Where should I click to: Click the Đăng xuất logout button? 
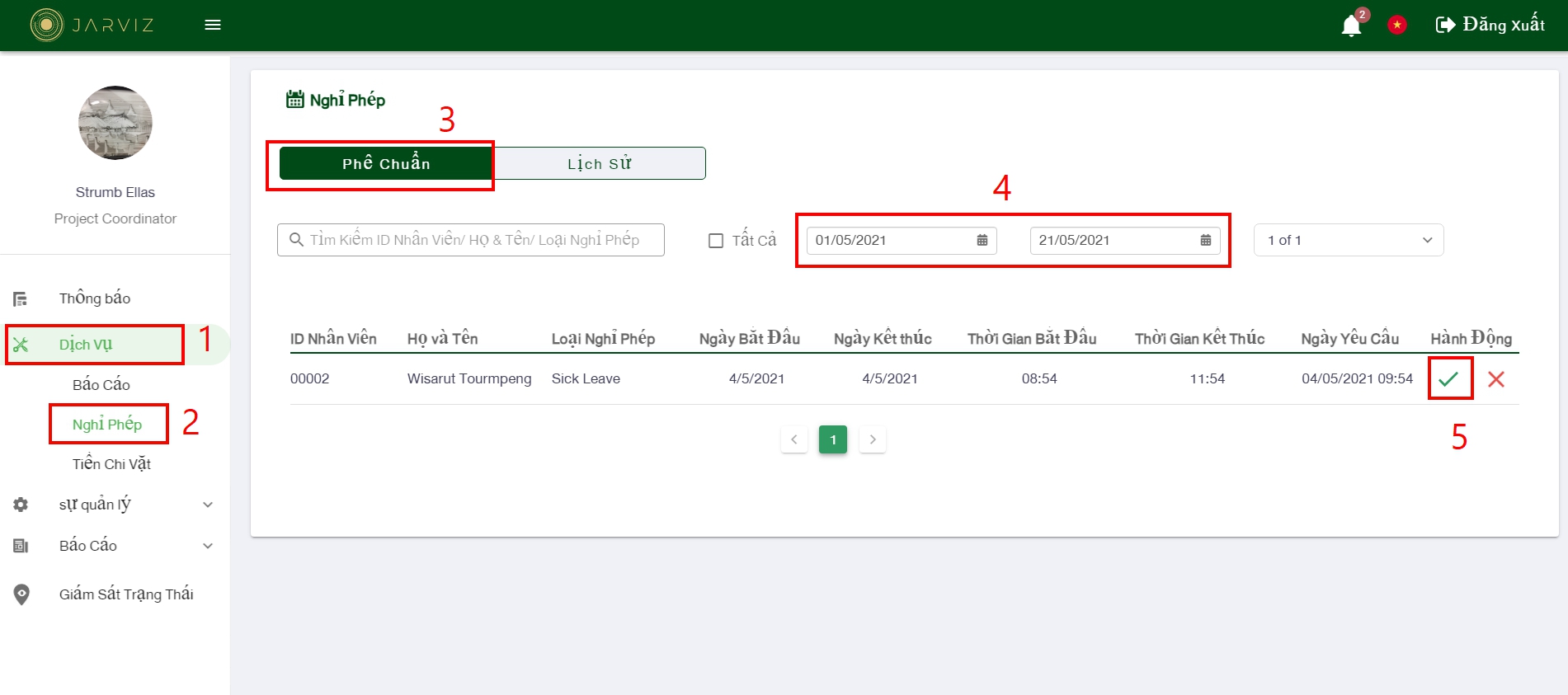(x=1490, y=25)
